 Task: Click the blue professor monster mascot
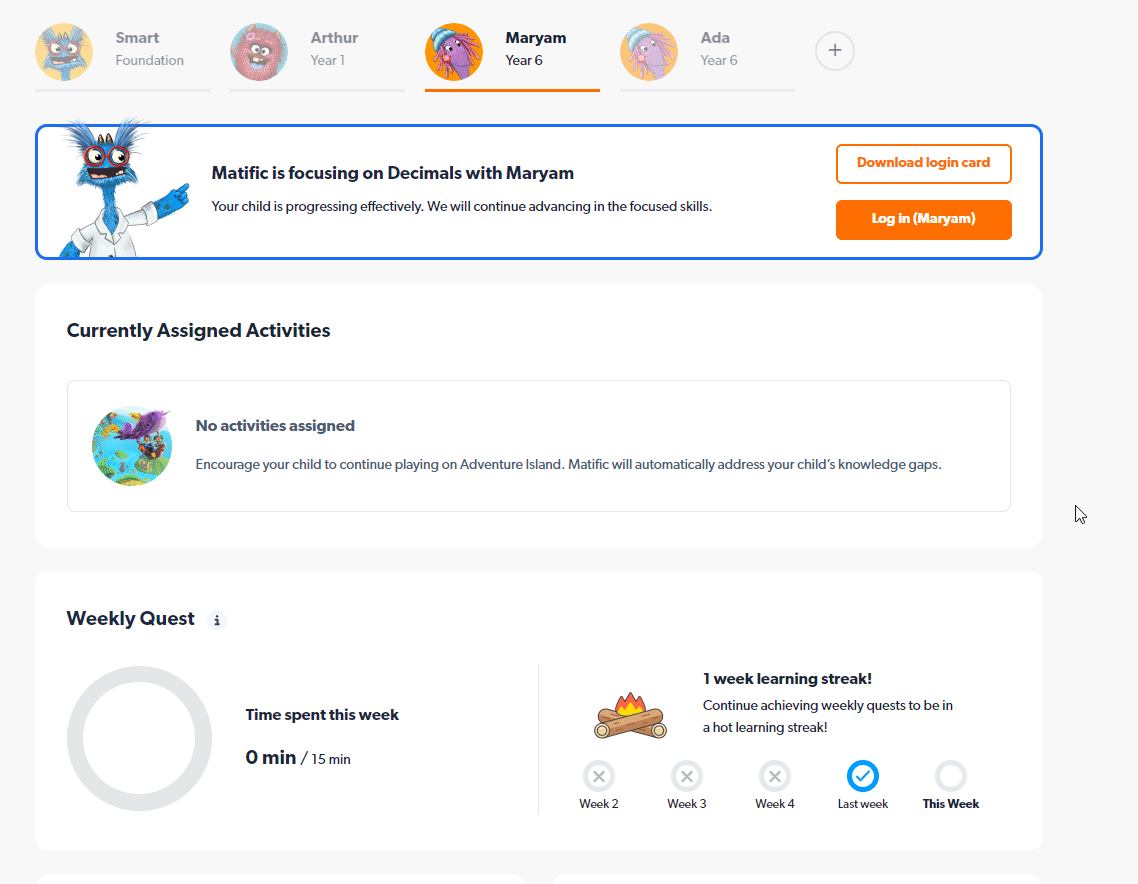click(x=123, y=189)
